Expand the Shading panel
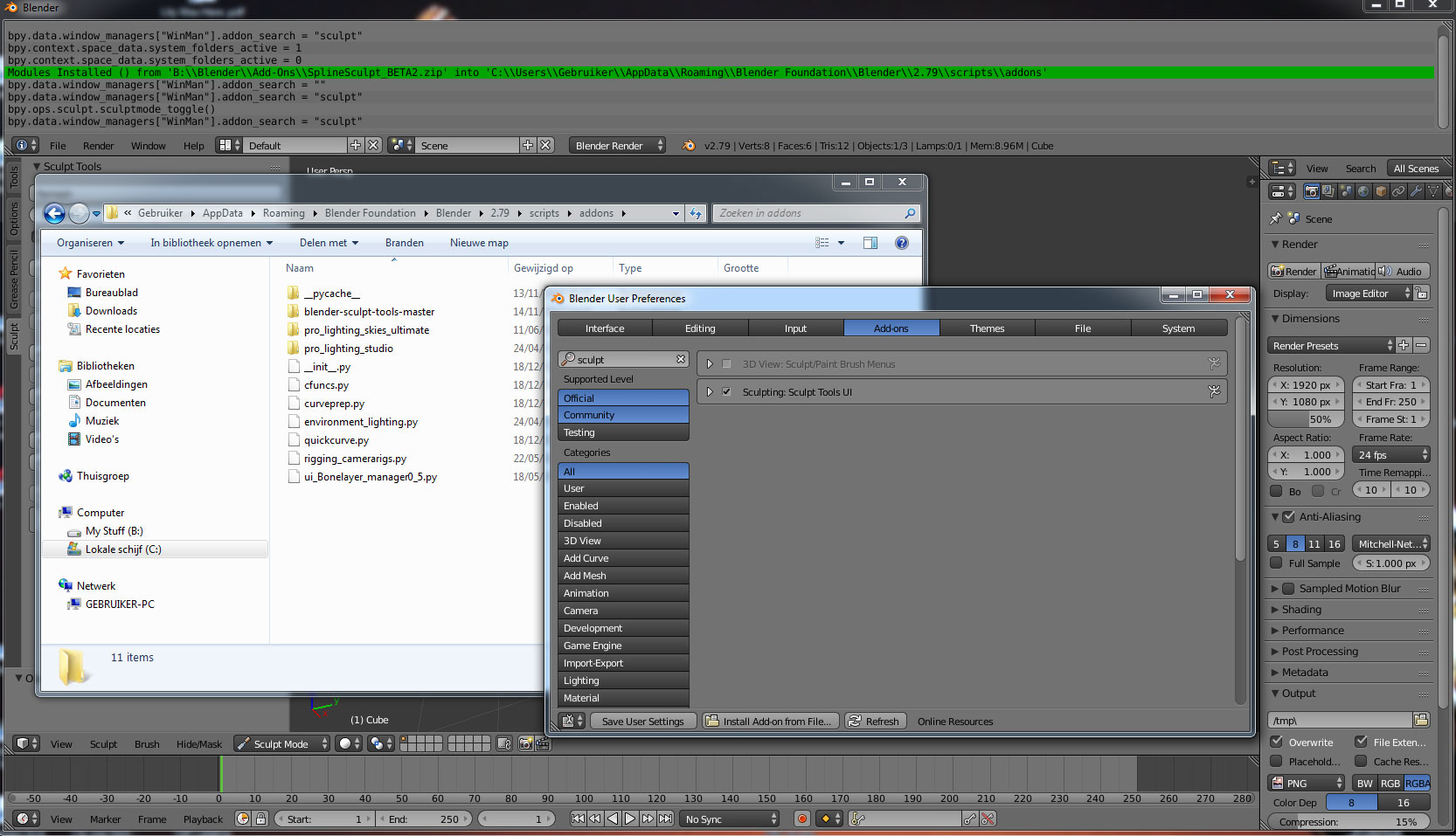The width and height of the screenshot is (1456, 836). click(x=1300, y=610)
